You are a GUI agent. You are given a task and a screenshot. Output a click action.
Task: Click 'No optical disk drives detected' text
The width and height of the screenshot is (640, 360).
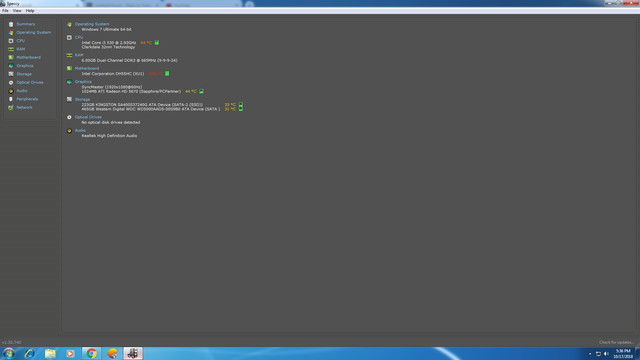pyautogui.click(x=111, y=122)
